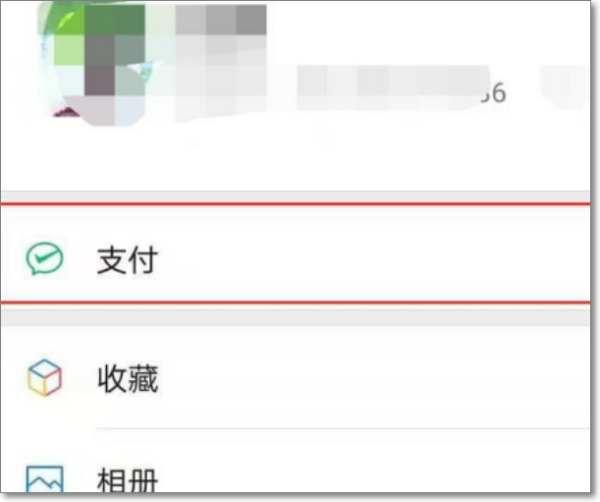Screen dimensions: 600x502
Task: Tap the white area below the avatar
Action: point(92,159)
